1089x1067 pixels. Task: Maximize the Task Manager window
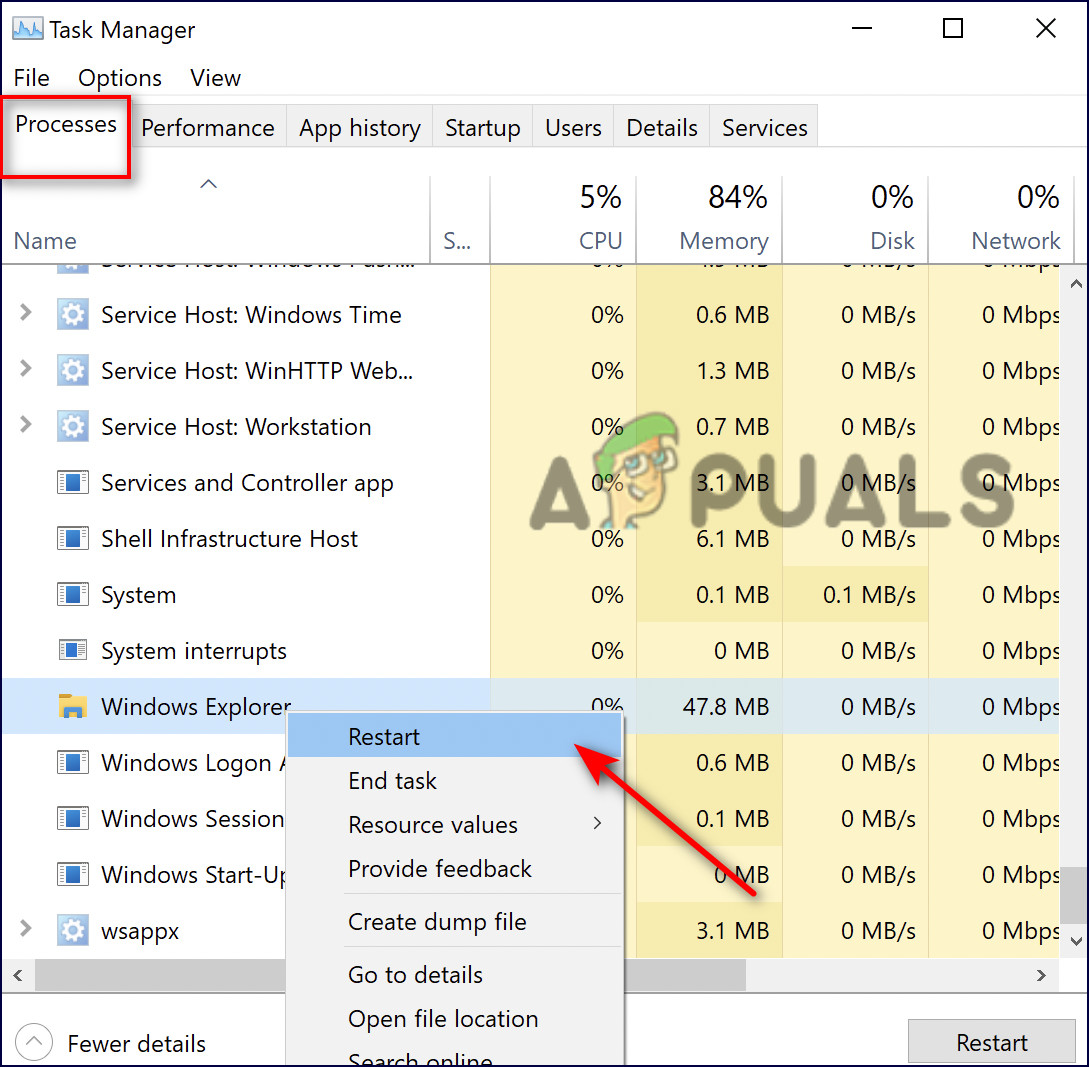(953, 28)
